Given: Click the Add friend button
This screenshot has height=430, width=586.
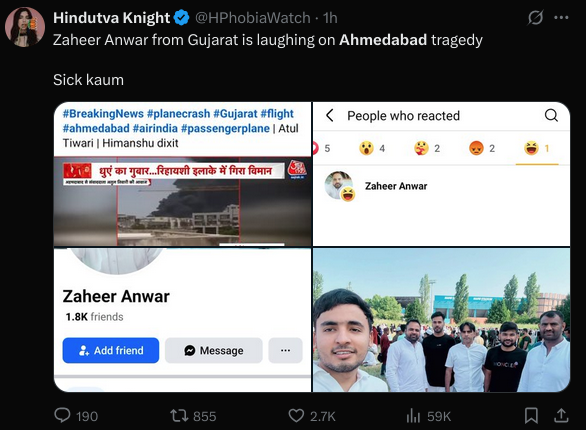Looking at the screenshot, I should click(x=111, y=350).
